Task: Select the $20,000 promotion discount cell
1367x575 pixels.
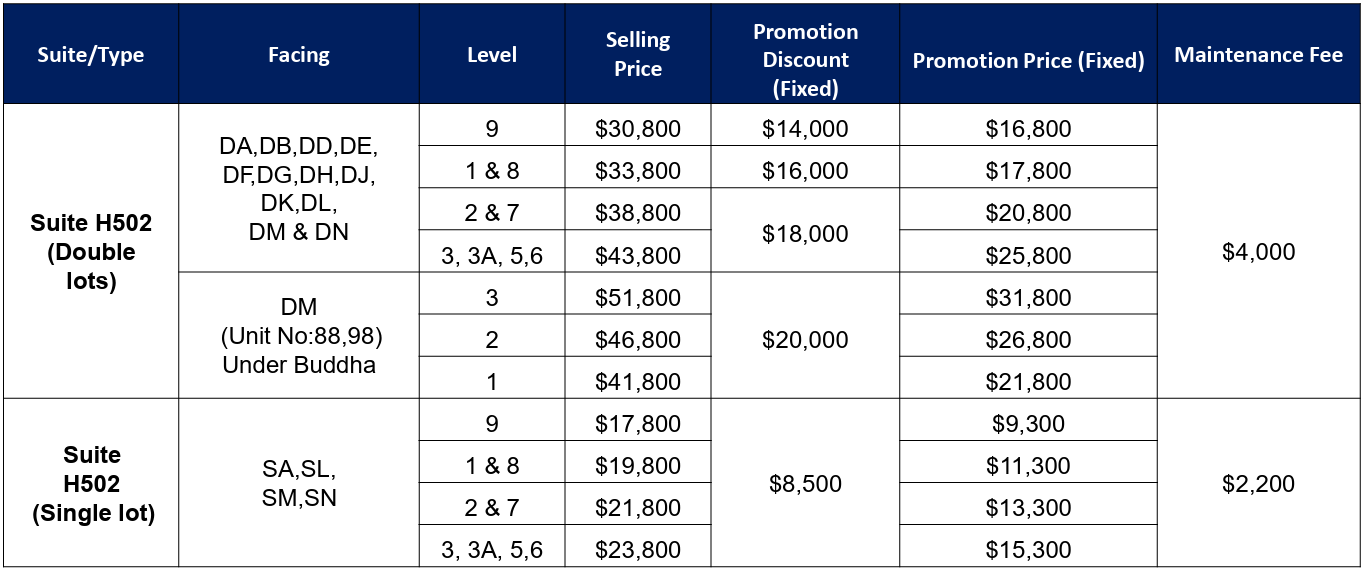Action: click(x=805, y=340)
